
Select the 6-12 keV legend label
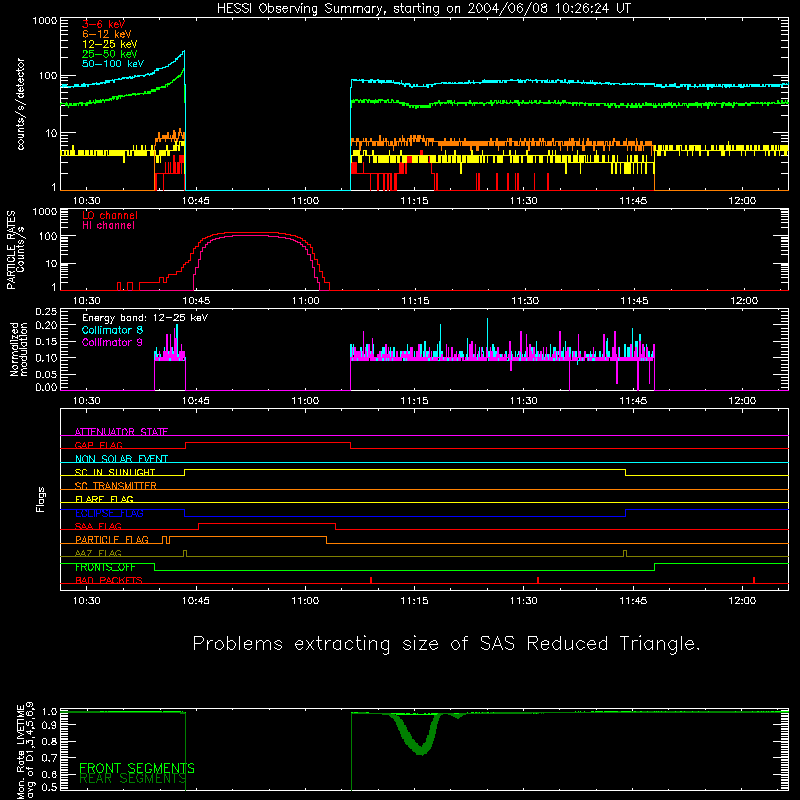106,34
